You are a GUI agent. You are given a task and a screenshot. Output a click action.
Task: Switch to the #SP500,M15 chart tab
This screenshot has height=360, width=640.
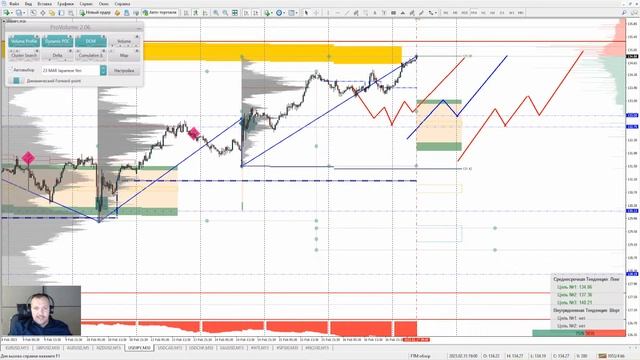[x=287, y=348]
